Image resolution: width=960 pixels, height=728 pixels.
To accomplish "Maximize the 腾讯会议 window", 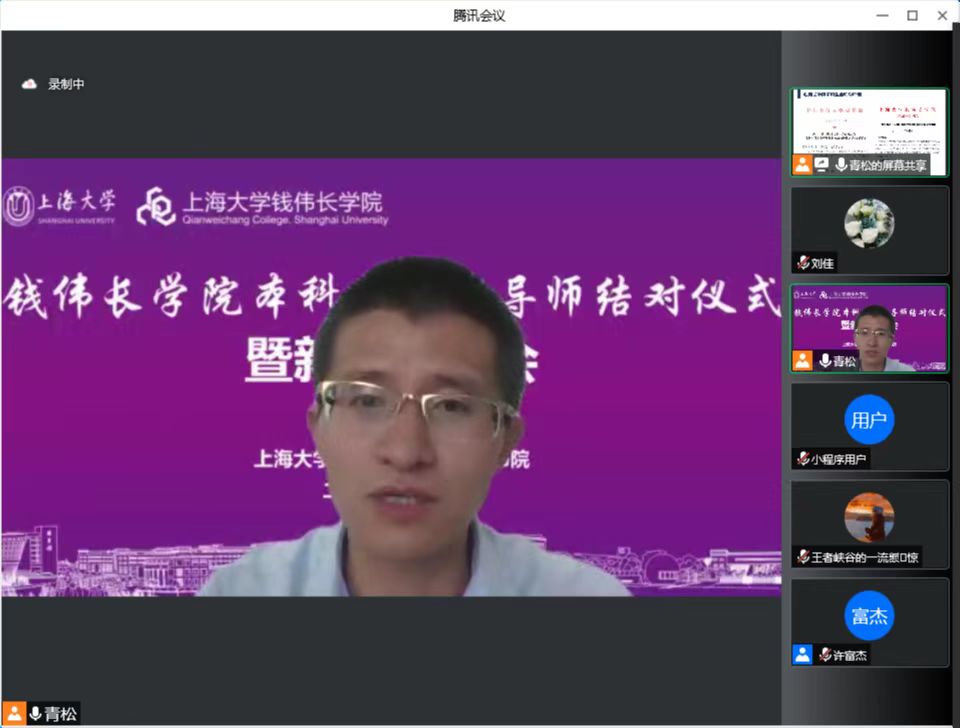I will 912,15.
